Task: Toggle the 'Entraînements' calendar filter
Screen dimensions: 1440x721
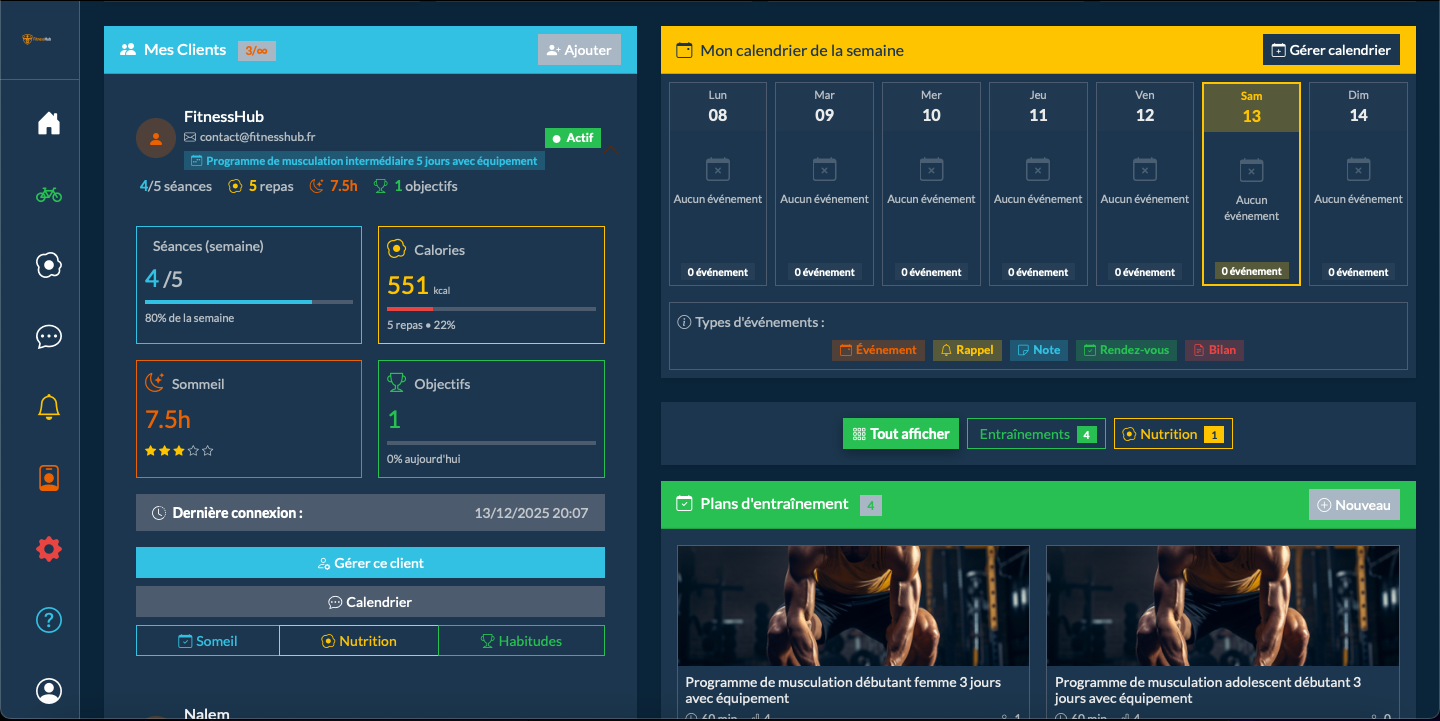Action: point(1036,433)
